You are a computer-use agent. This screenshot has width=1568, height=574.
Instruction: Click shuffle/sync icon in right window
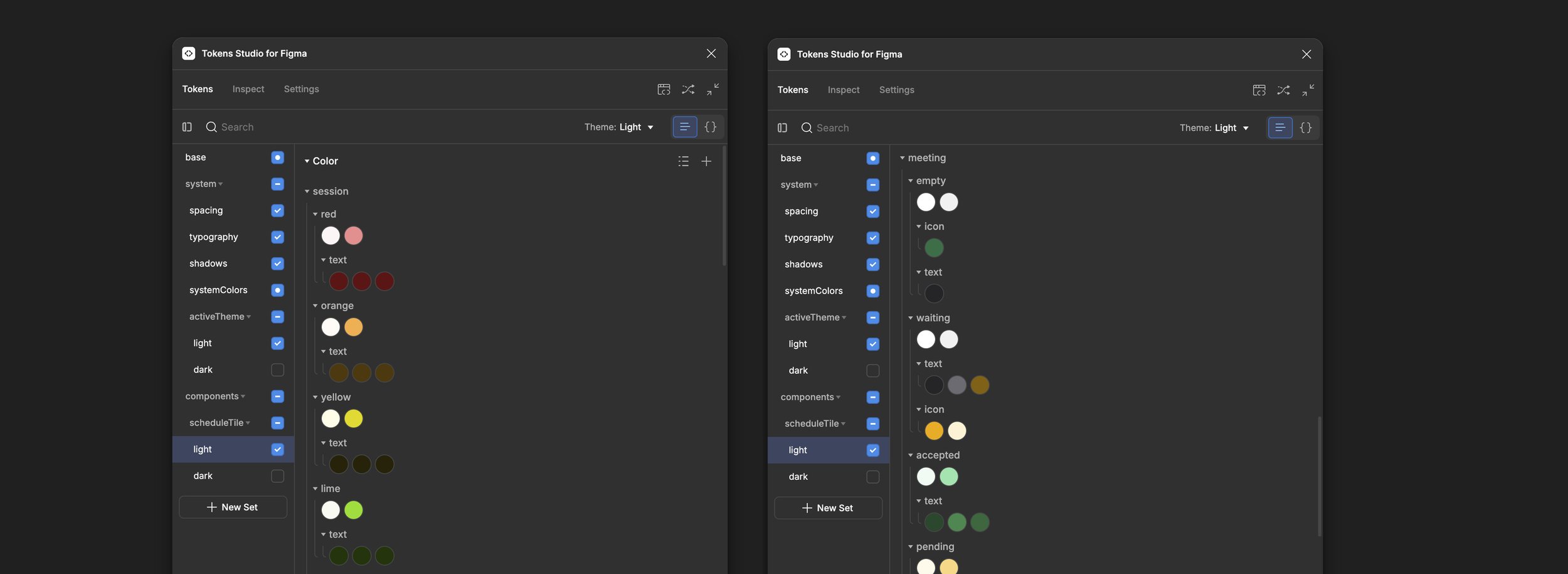pyautogui.click(x=1283, y=90)
